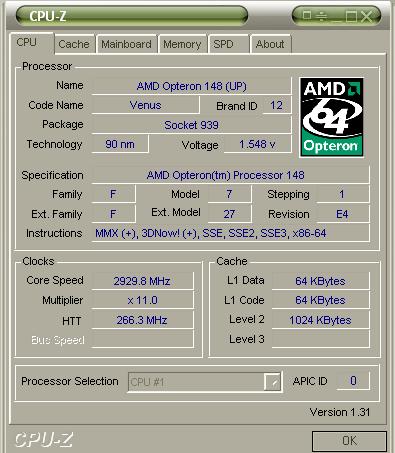The height and width of the screenshot is (453, 395).
Task: Click the processor Name field
Action: coord(191,86)
